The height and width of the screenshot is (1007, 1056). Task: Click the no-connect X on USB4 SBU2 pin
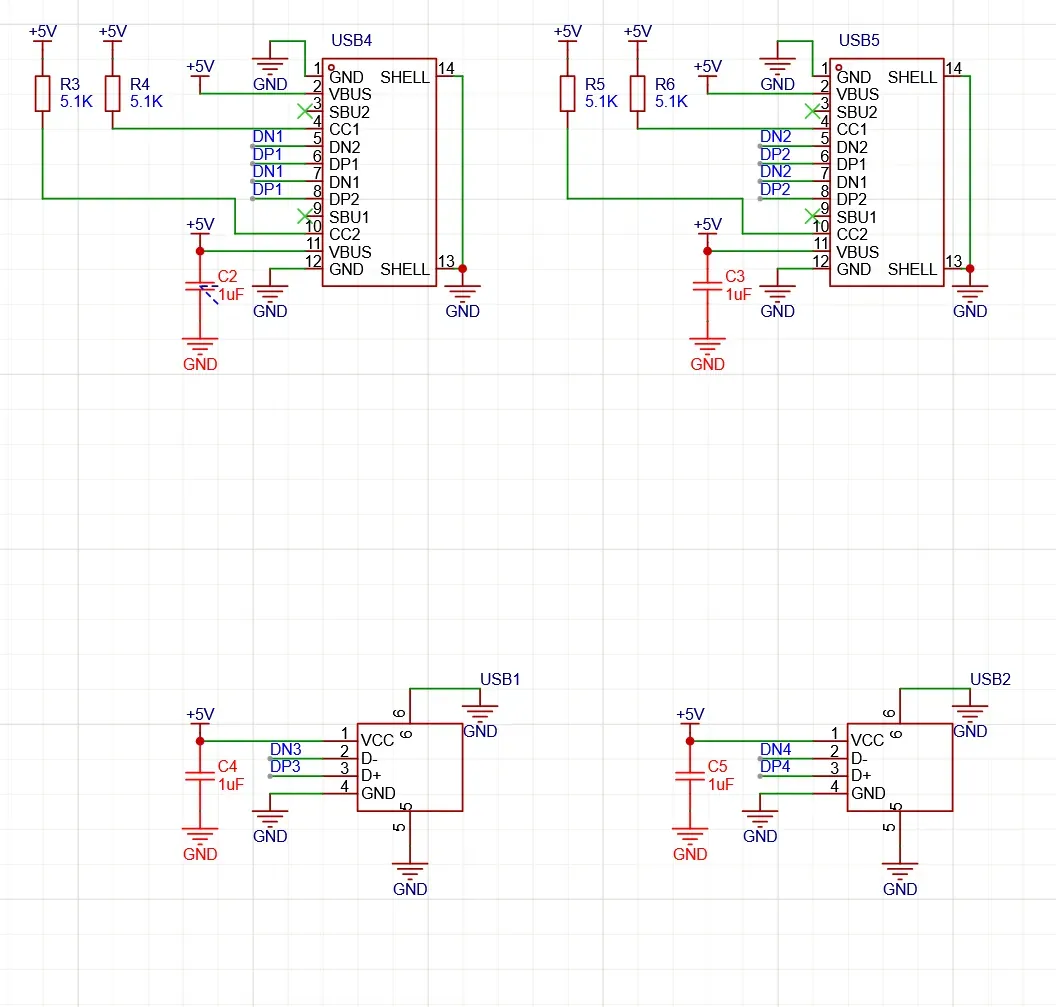pyautogui.click(x=304, y=111)
